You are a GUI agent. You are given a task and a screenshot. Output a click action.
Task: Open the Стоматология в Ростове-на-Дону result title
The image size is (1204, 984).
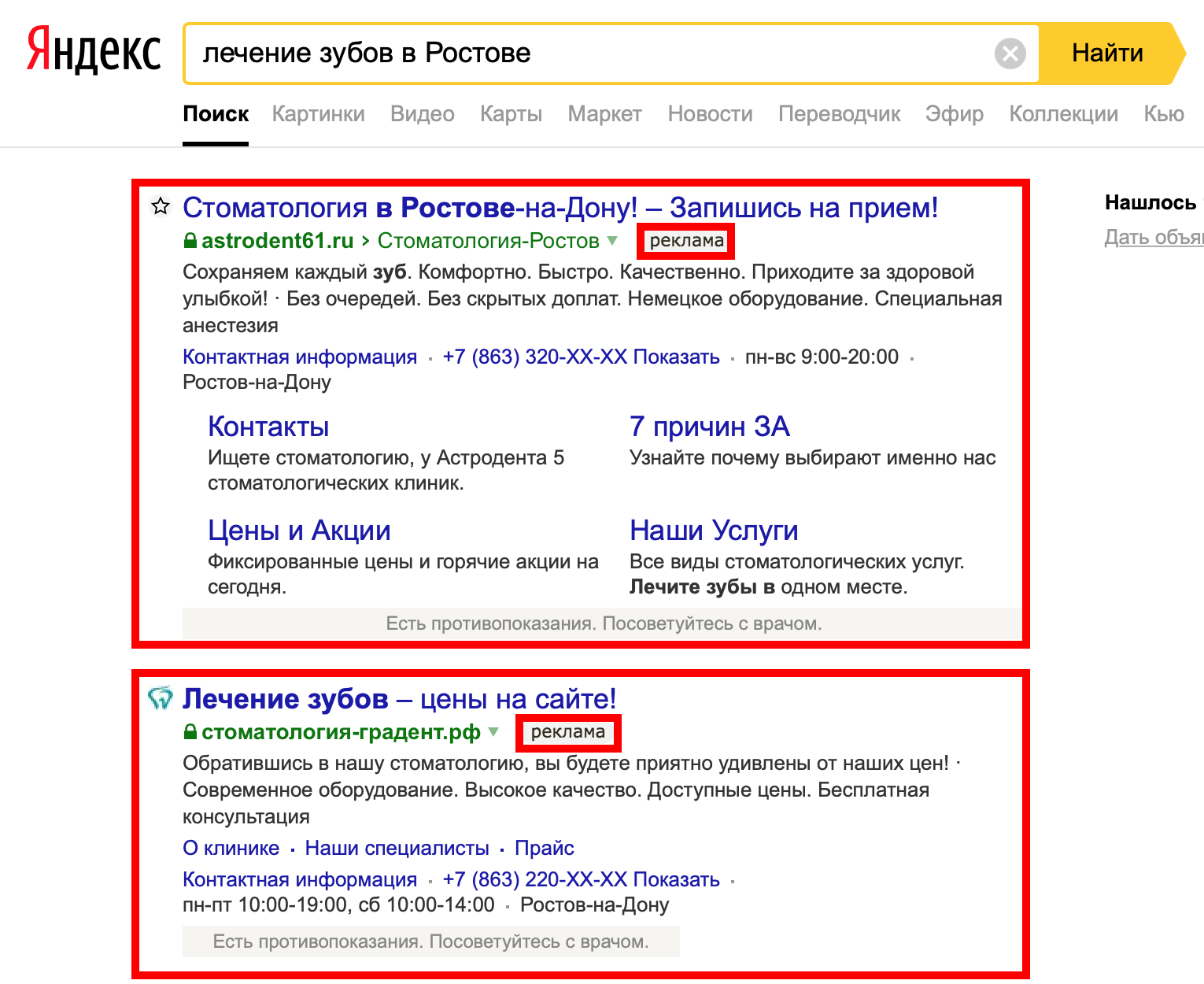pyautogui.click(x=560, y=208)
